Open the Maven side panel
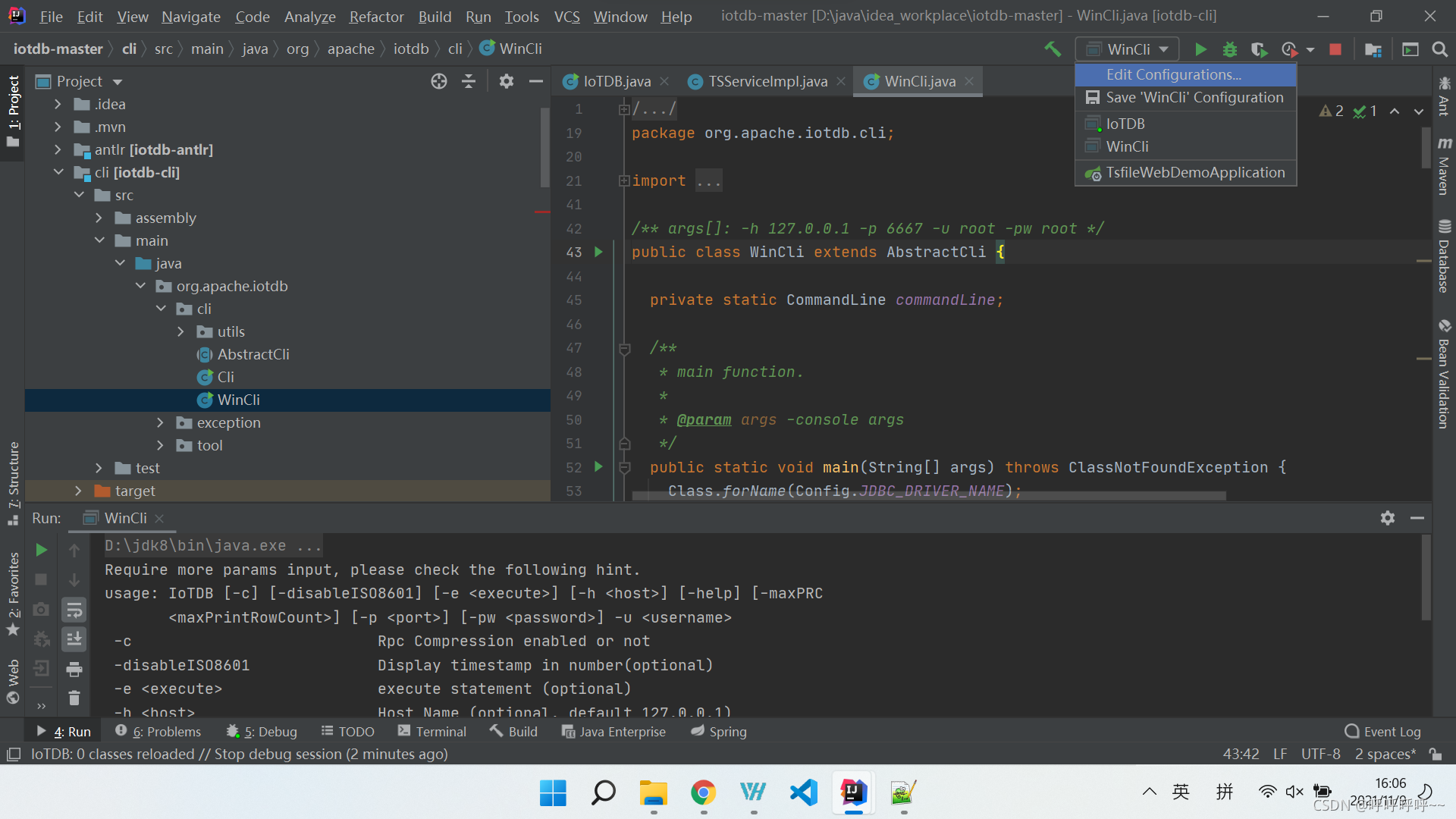The image size is (1456, 819). tap(1445, 167)
